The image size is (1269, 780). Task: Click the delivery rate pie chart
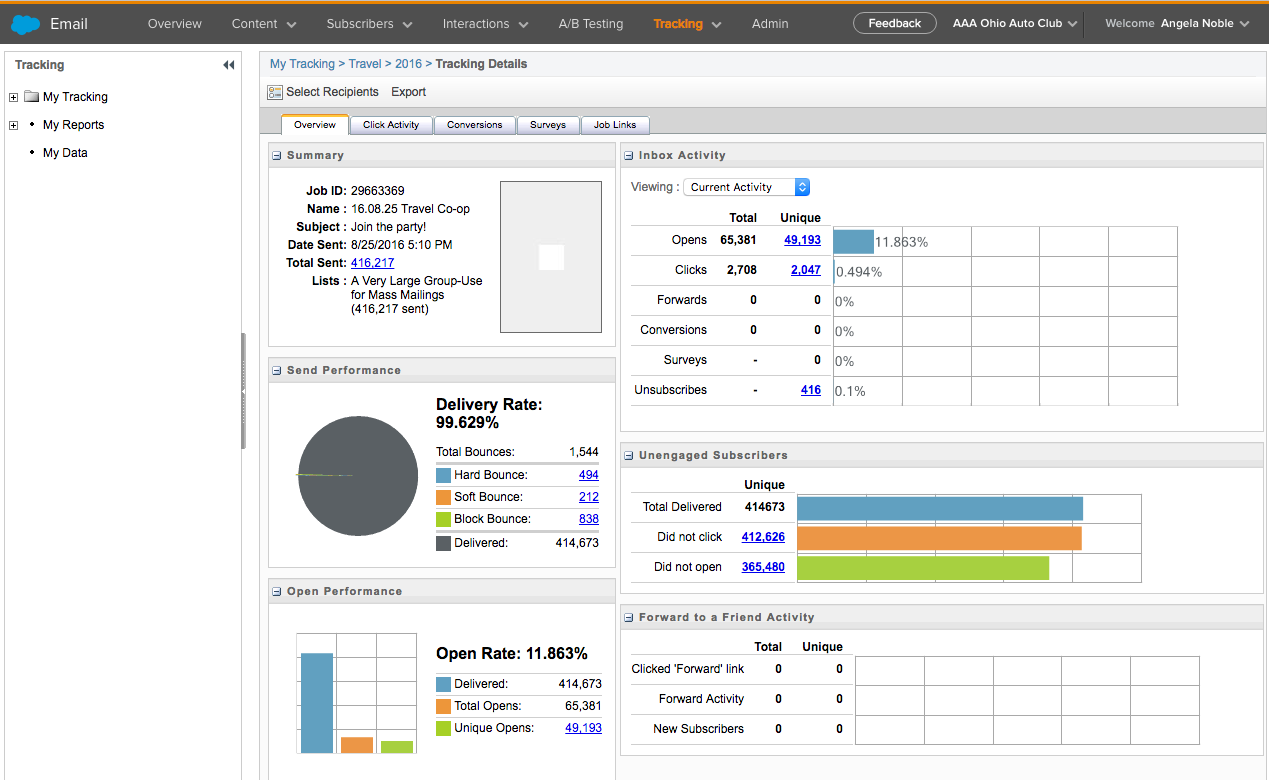coord(358,476)
